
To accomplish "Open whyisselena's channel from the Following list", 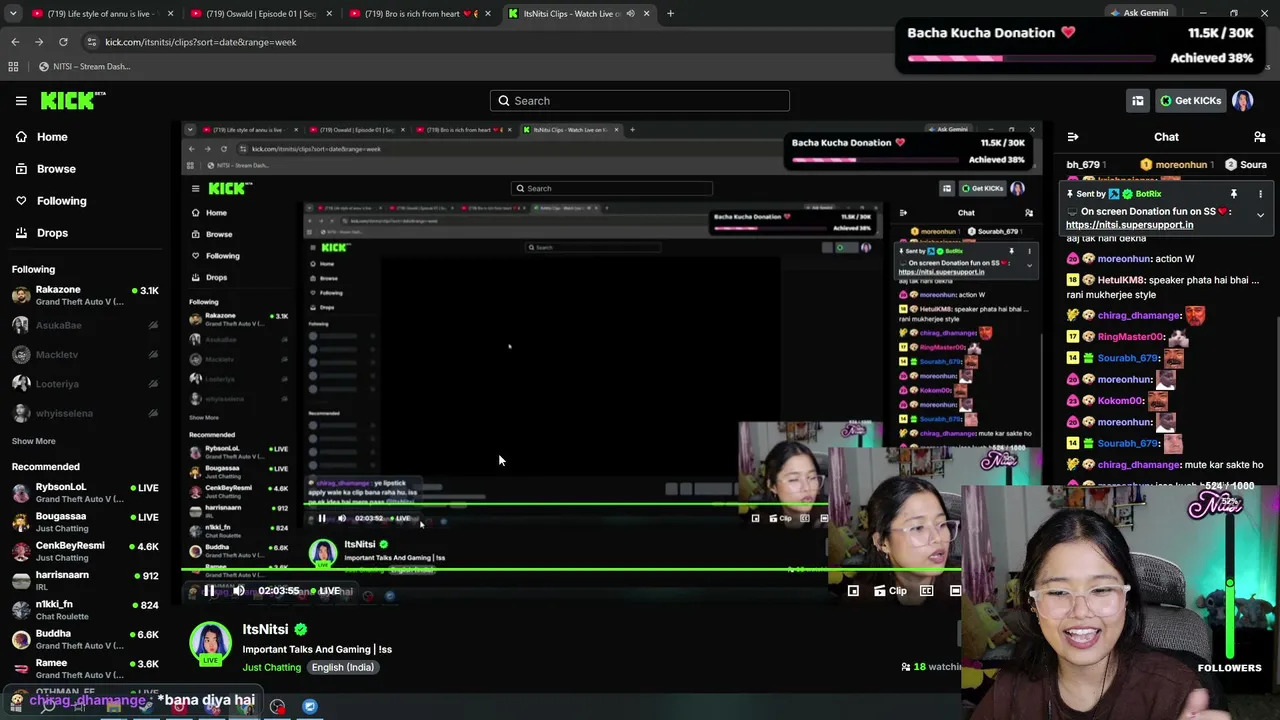I will [85, 413].
